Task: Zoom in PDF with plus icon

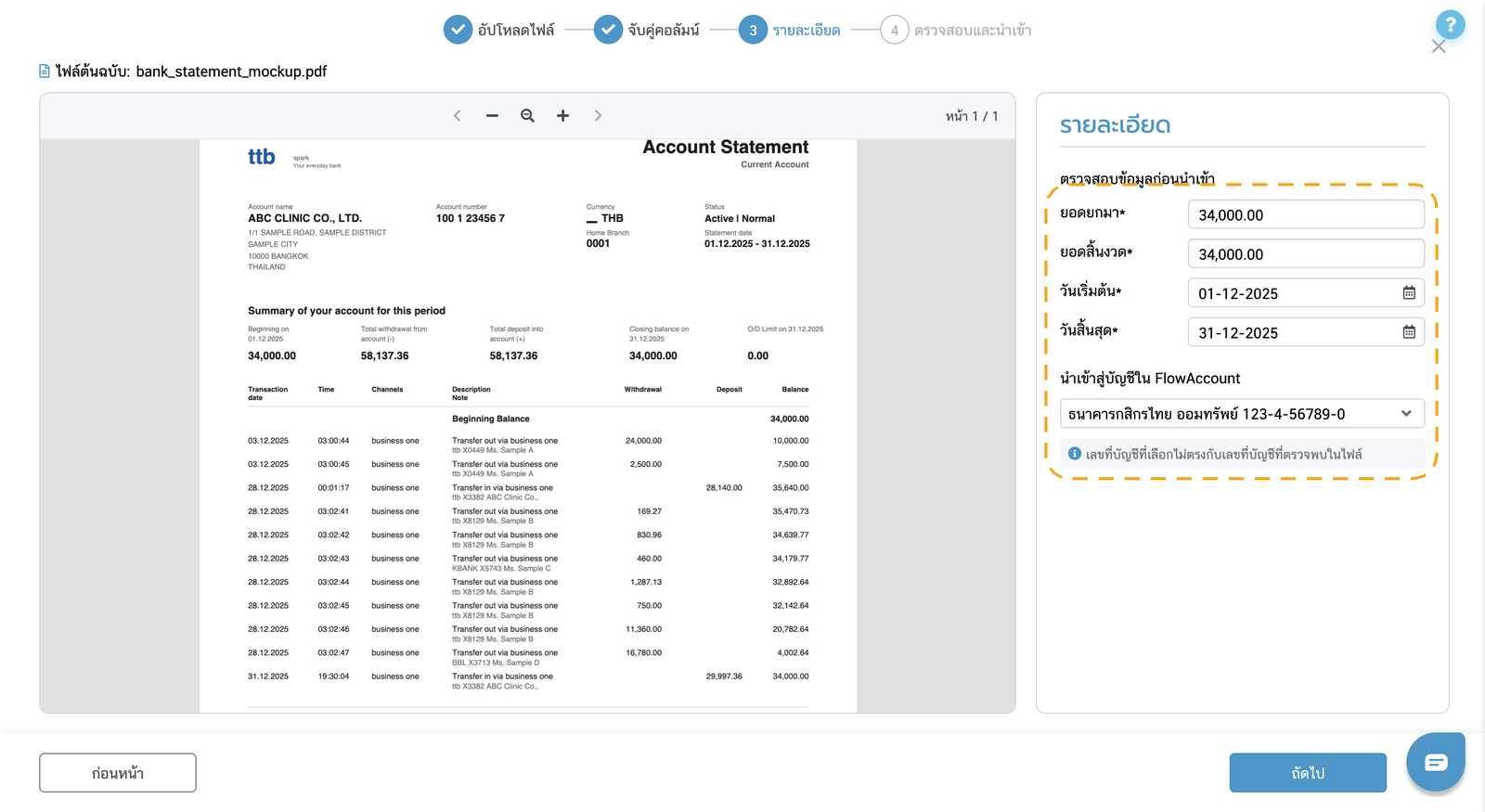Action: click(562, 116)
